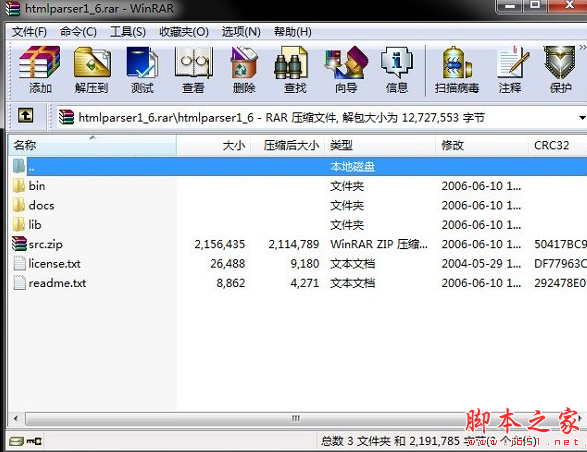
Task: Click size value 8,862
Action: [231, 283]
